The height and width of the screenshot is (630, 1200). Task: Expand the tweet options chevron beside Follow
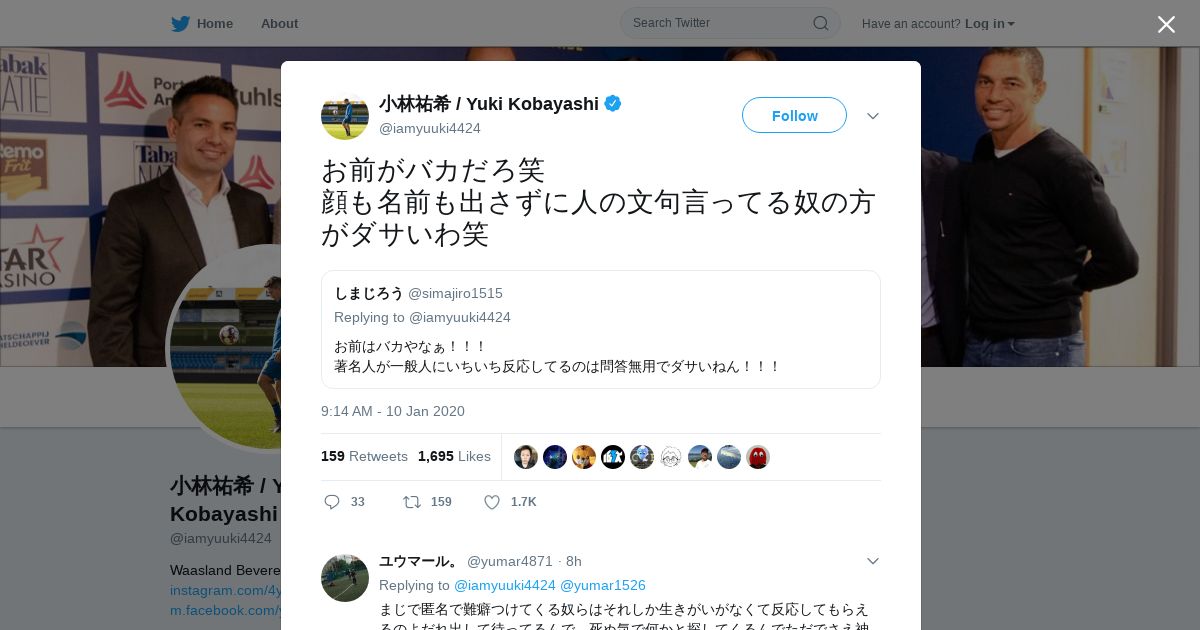point(873,116)
